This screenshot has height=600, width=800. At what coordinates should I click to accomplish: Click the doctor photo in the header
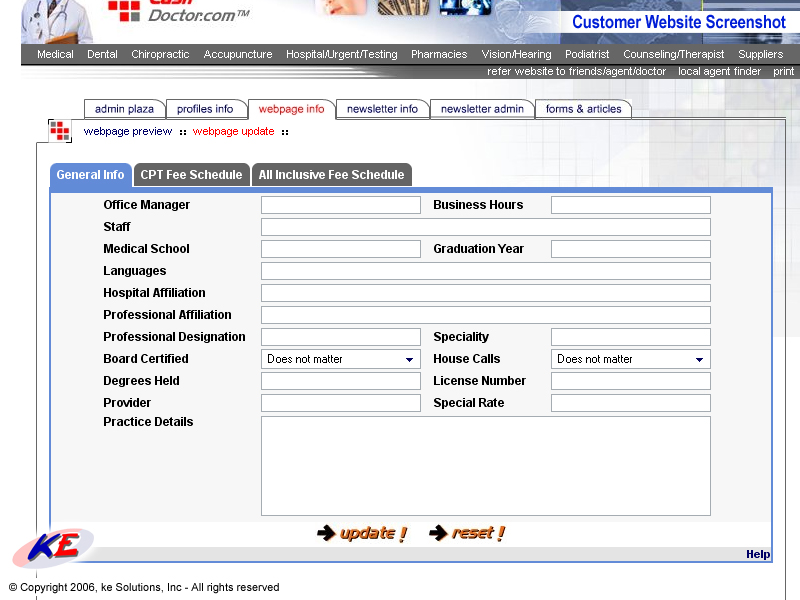pyautogui.click(x=57, y=21)
